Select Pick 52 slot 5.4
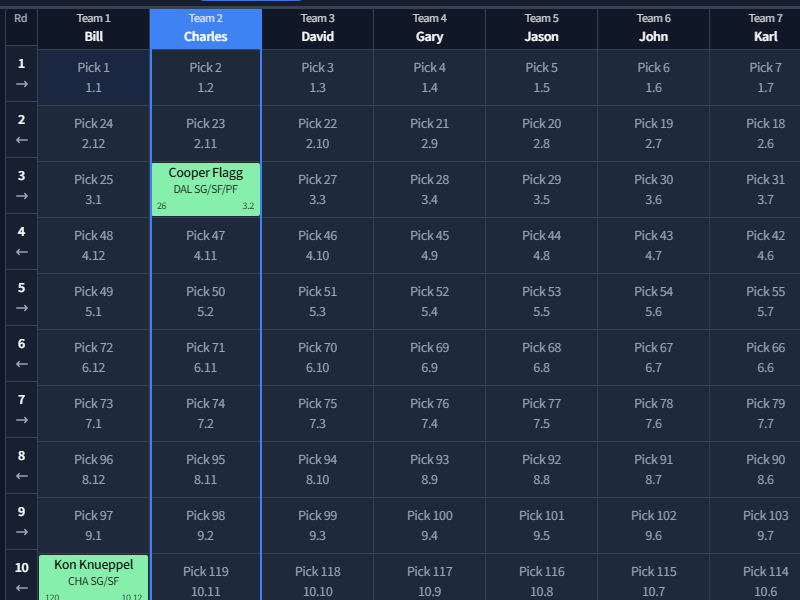800x600 pixels. [x=430, y=302]
